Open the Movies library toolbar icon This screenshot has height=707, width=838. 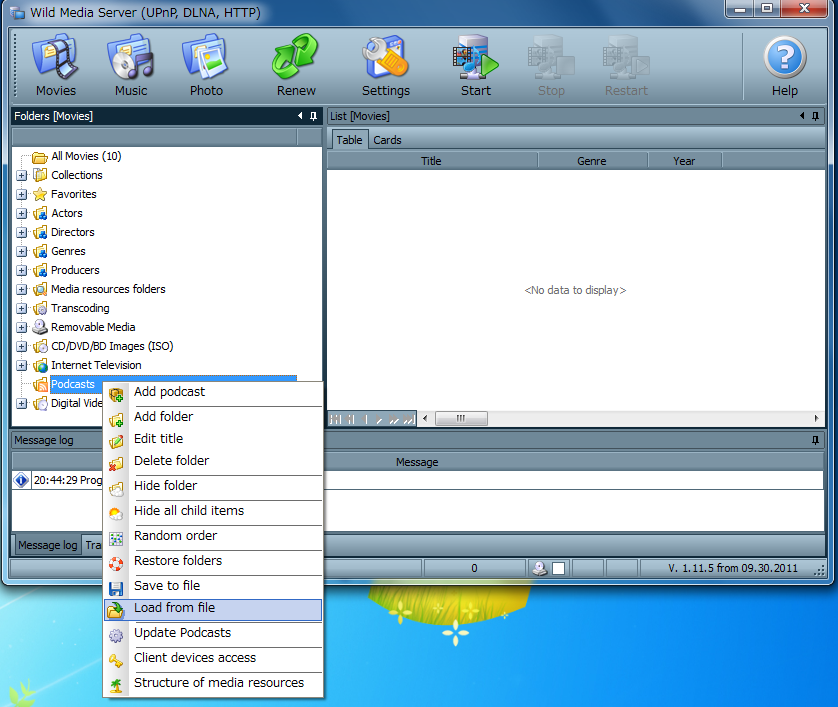click(x=56, y=65)
